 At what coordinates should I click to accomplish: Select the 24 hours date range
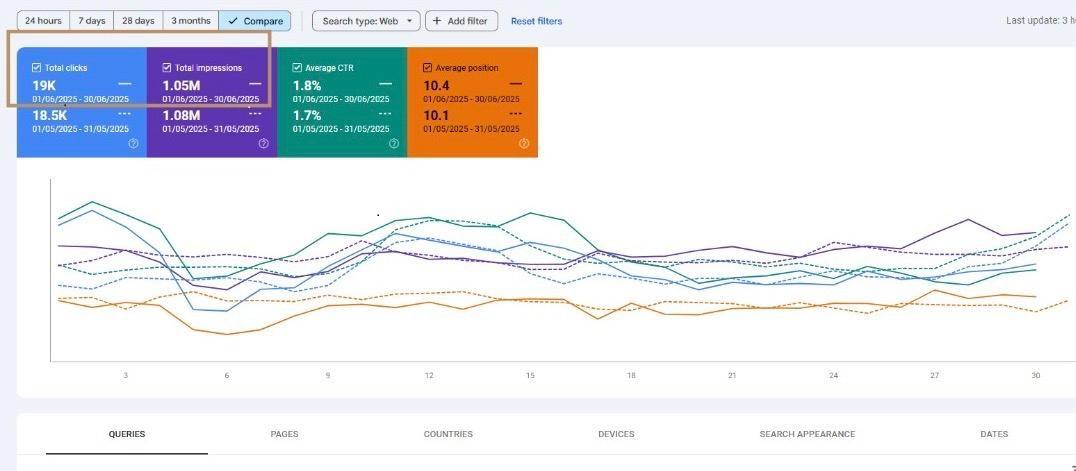coord(43,21)
